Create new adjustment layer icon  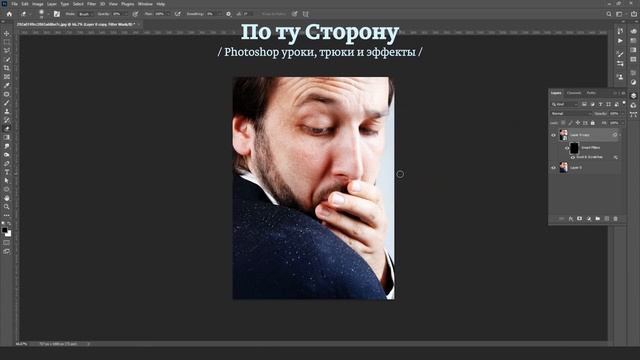pyautogui.click(x=589, y=219)
